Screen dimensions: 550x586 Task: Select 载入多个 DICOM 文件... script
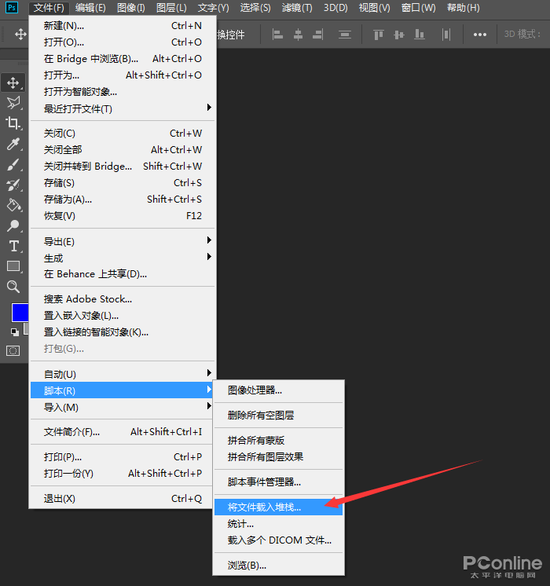coord(278,540)
